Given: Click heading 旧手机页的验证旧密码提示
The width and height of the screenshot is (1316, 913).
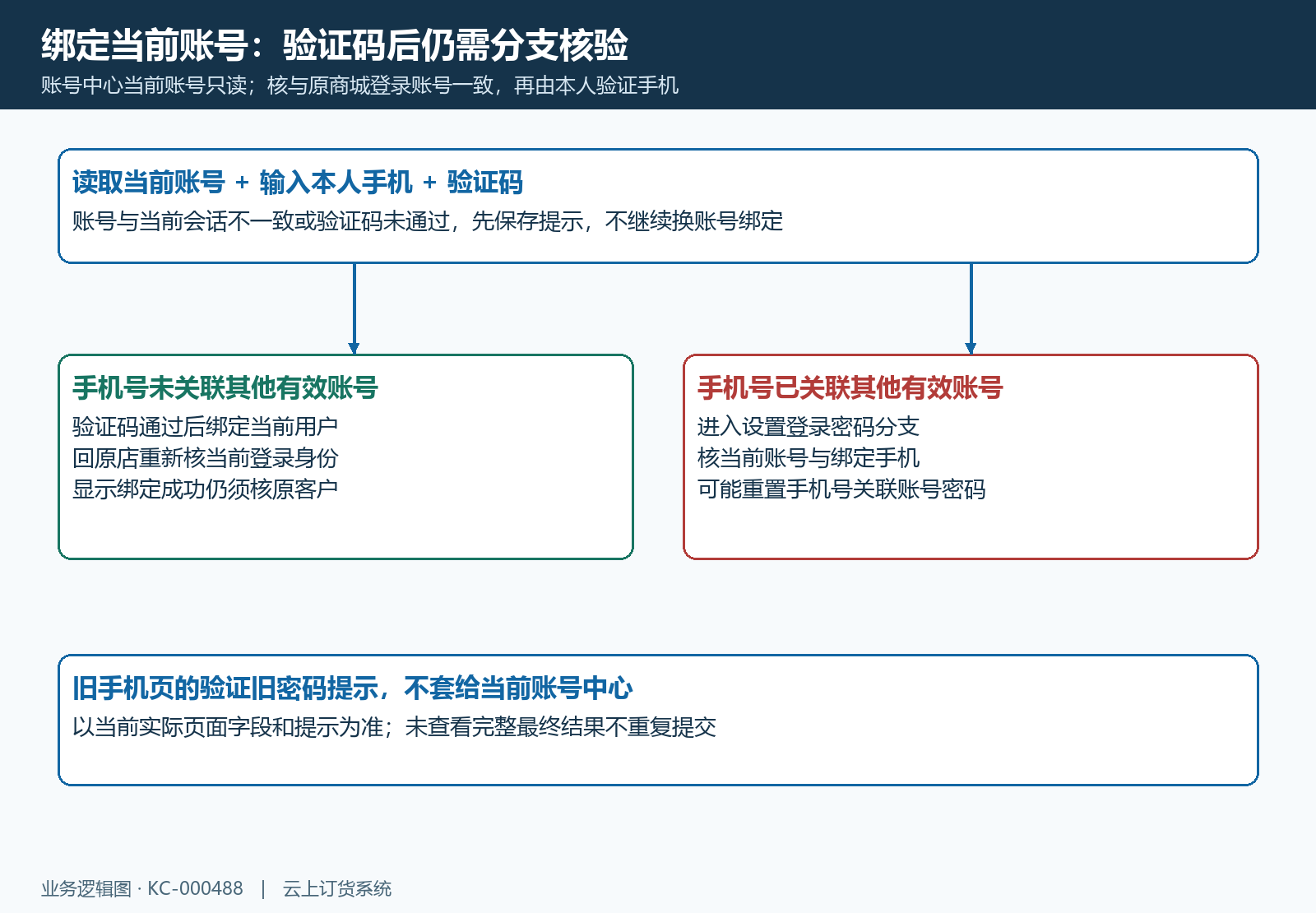Looking at the screenshot, I should [x=353, y=688].
